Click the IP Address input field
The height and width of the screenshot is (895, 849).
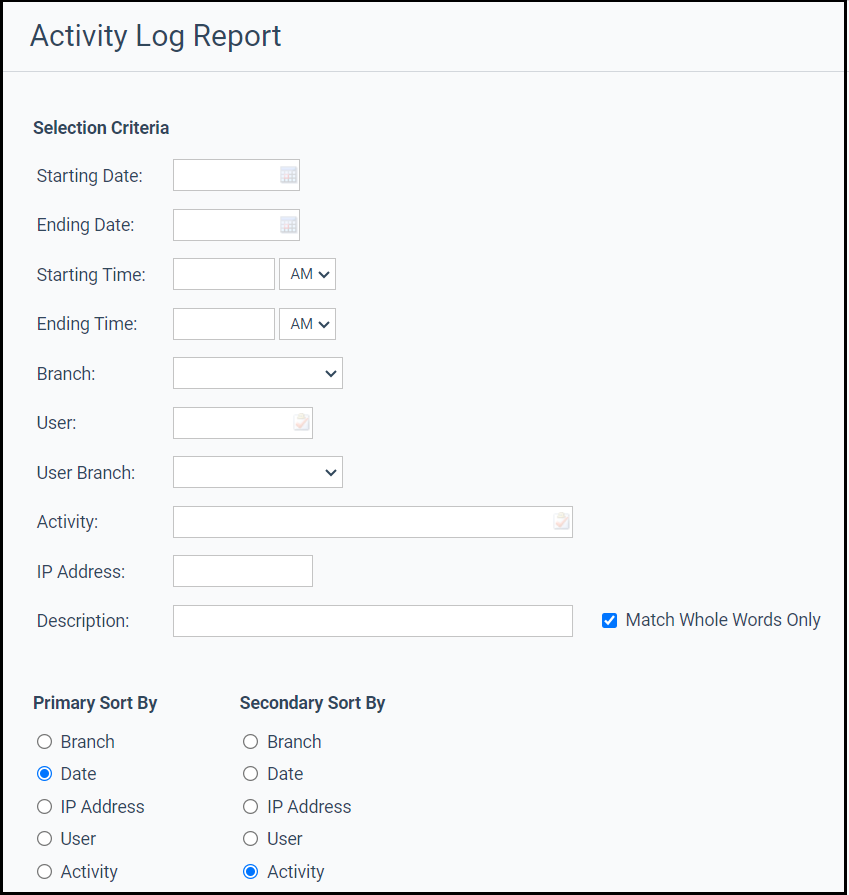[242, 570]
